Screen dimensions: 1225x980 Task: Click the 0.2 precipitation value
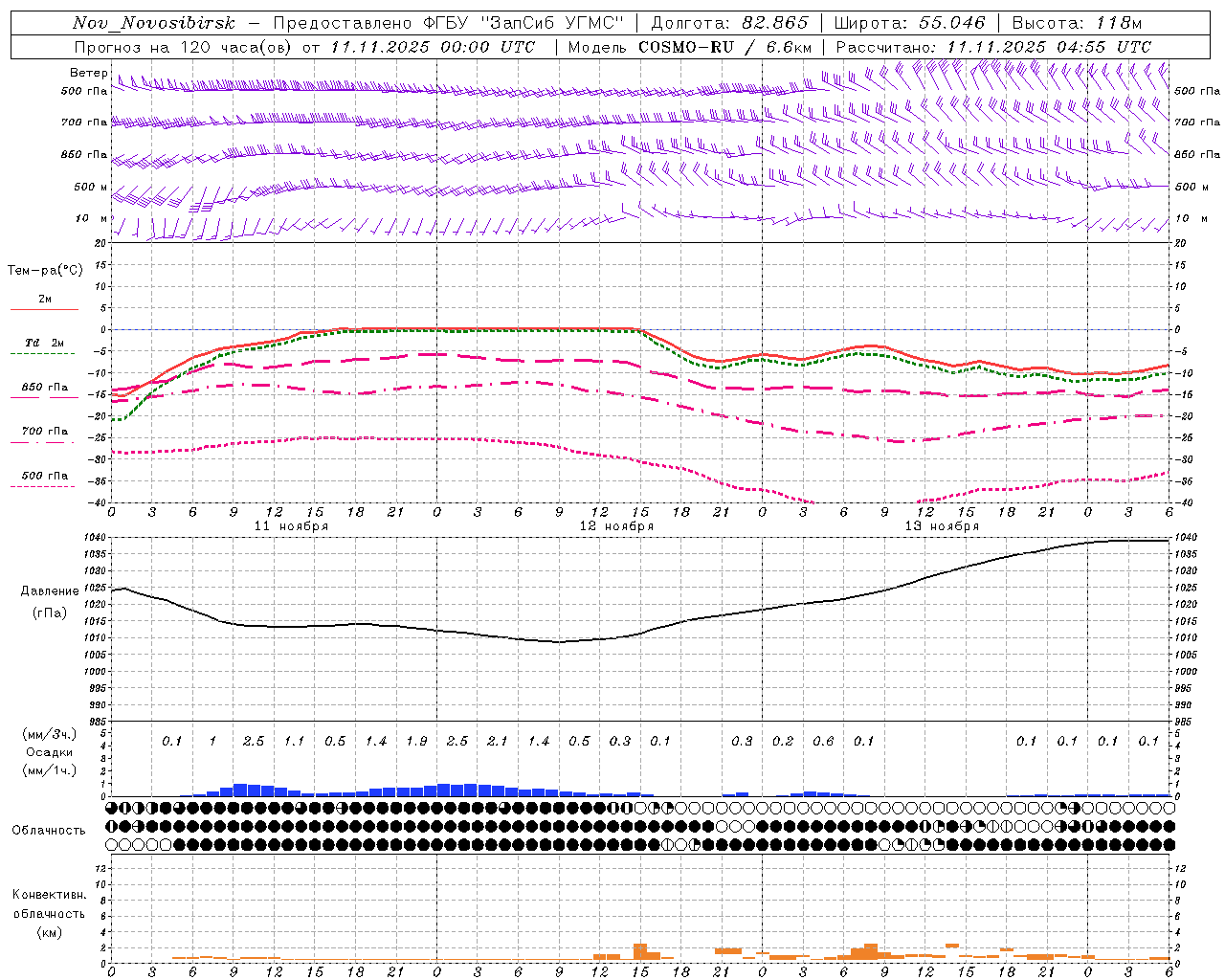[x=783, y=742]
